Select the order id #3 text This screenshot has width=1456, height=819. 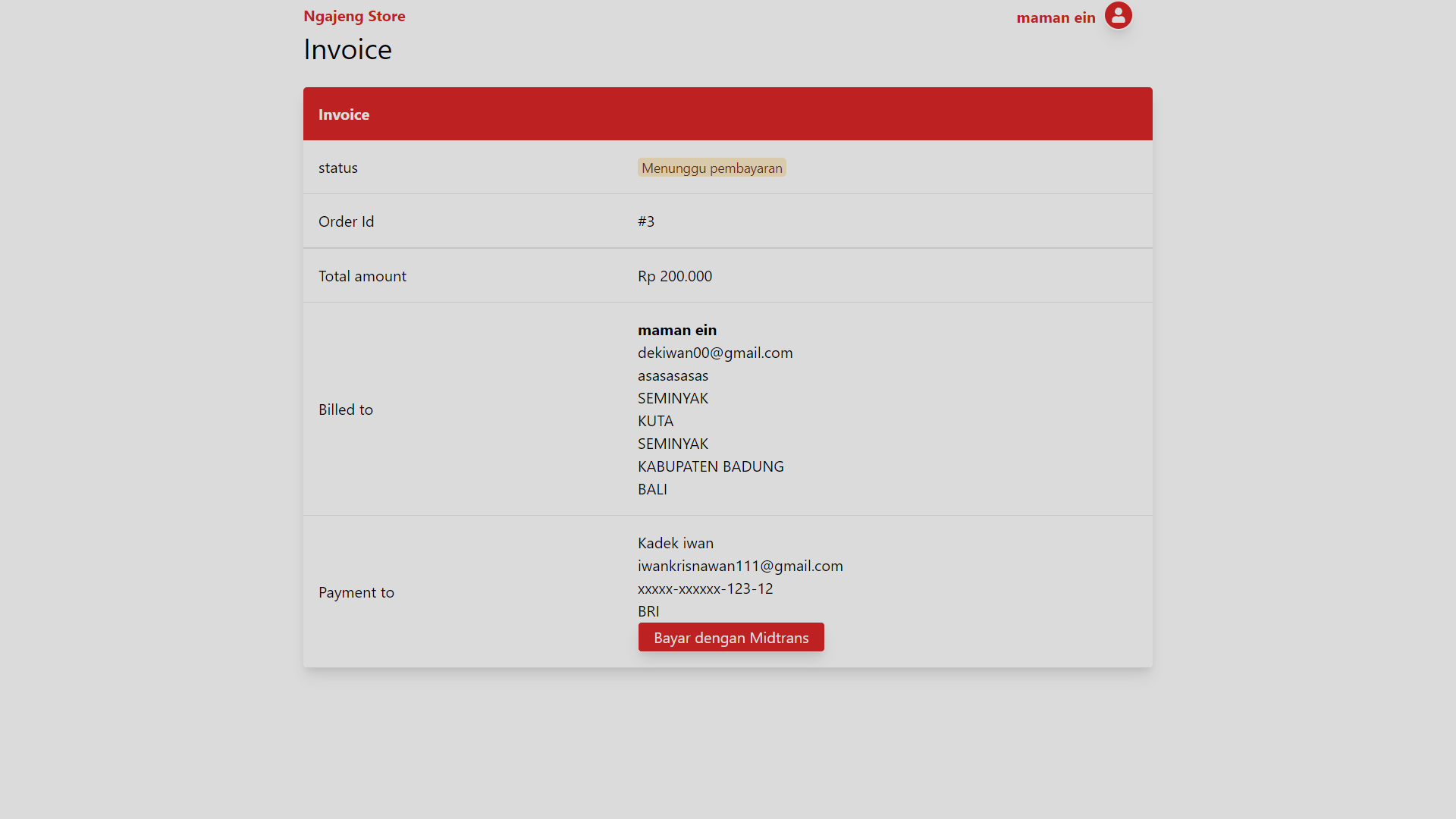(x=645, y=221)
